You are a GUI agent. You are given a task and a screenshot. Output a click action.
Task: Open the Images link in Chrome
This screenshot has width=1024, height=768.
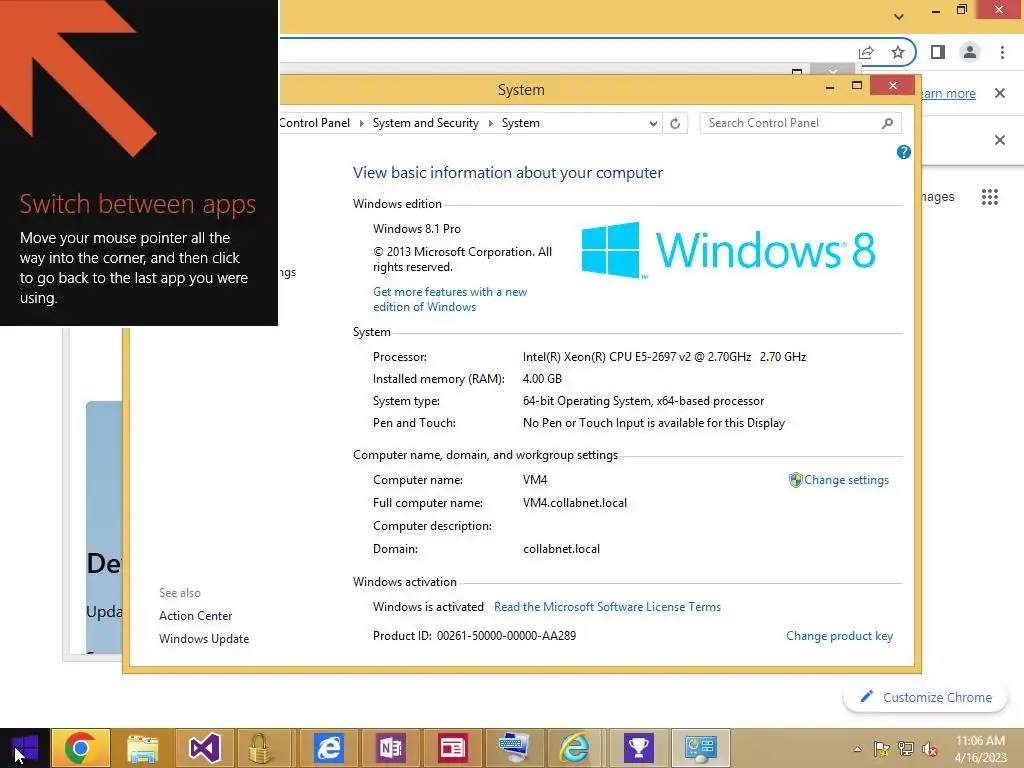(x=938, y=197)
